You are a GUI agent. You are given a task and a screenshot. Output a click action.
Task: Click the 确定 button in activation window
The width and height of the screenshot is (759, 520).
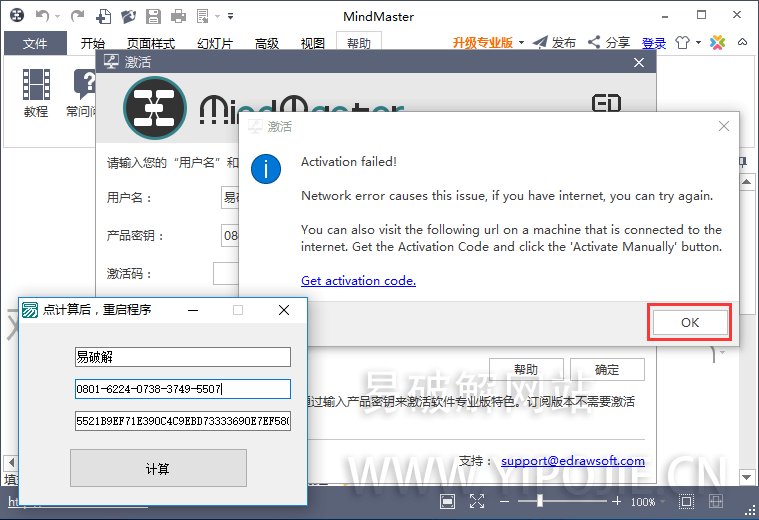[x=607, y=369]
